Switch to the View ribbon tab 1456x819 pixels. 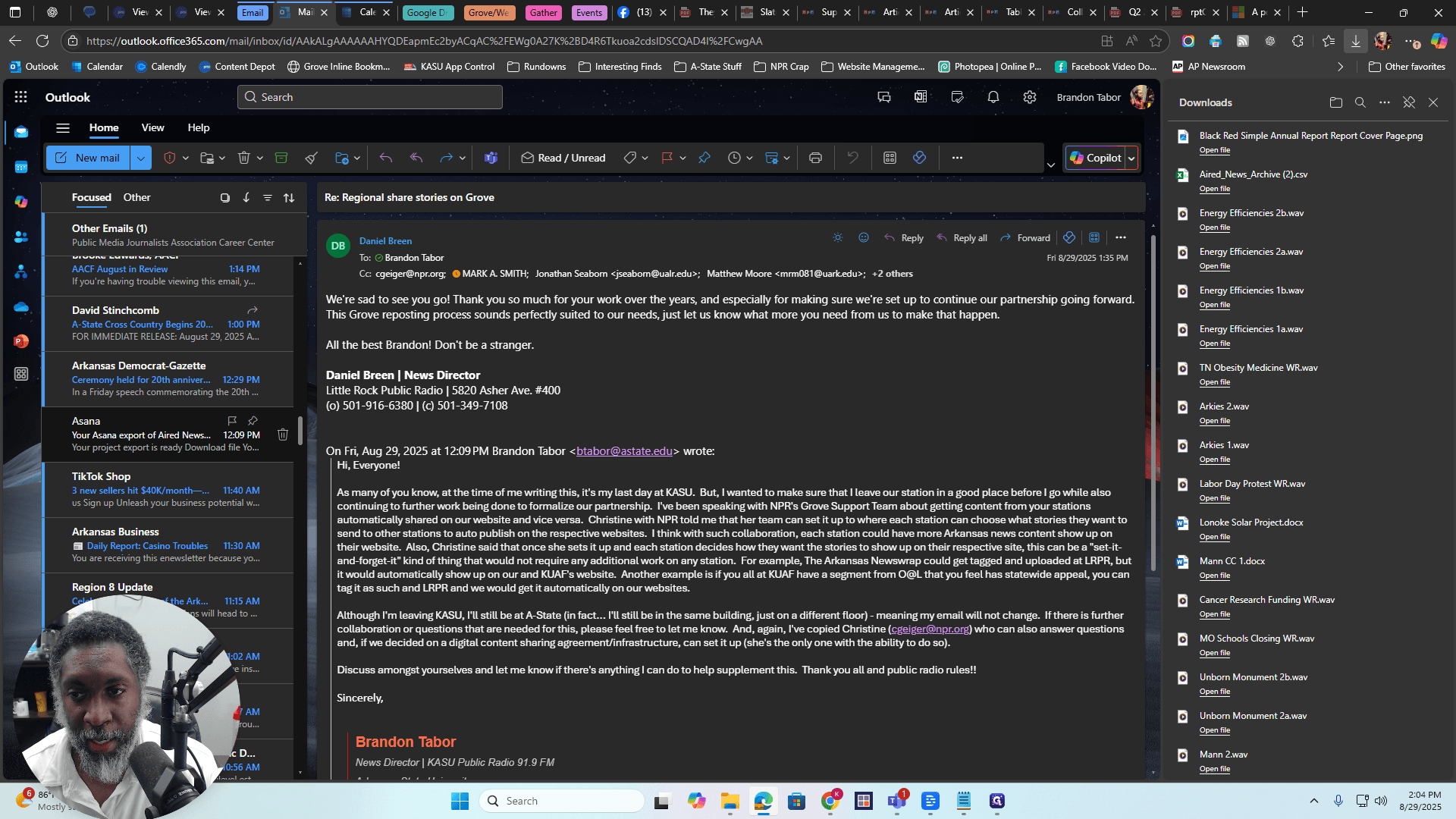point(152,127)
